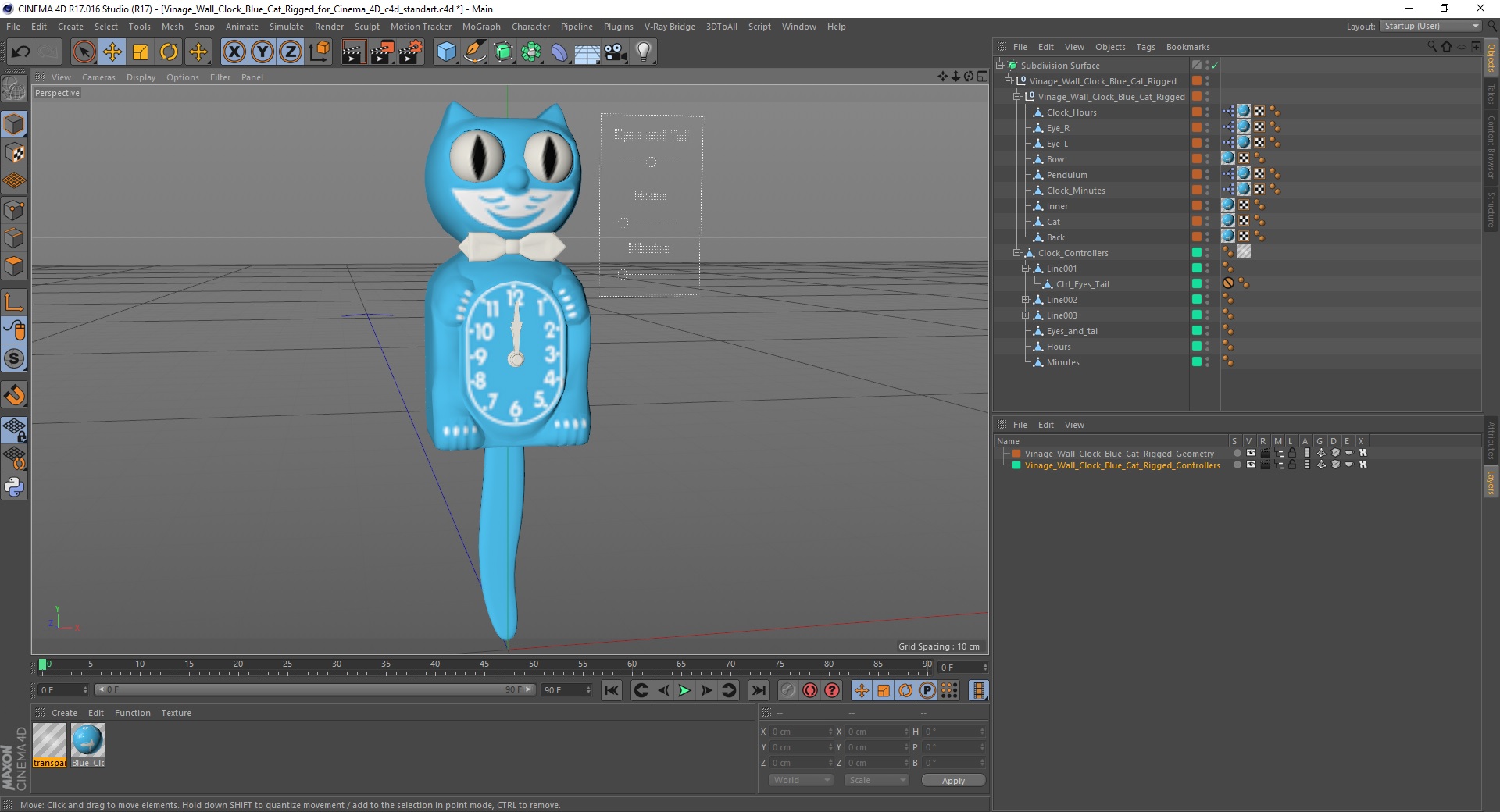The width and height of the screenshot is (1500, 812).
Task: Play the animation forward
Action: point(684,690)
